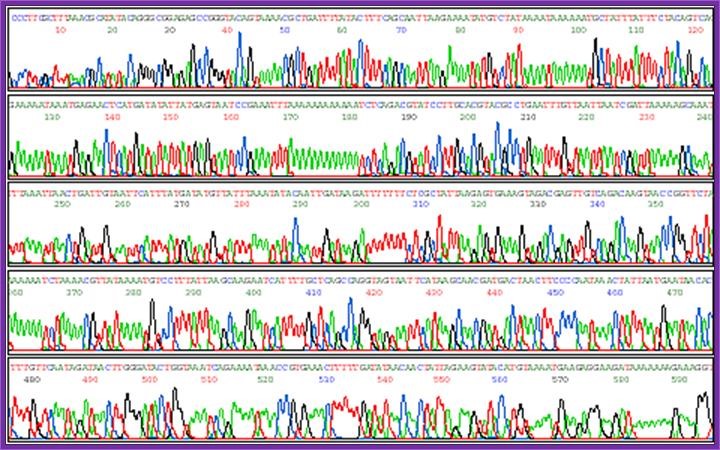The height and width of the screenshot is (450, 720).
Task: Select position 120 at first row's end
Action: pyautogui.click(x=693, y=30)
